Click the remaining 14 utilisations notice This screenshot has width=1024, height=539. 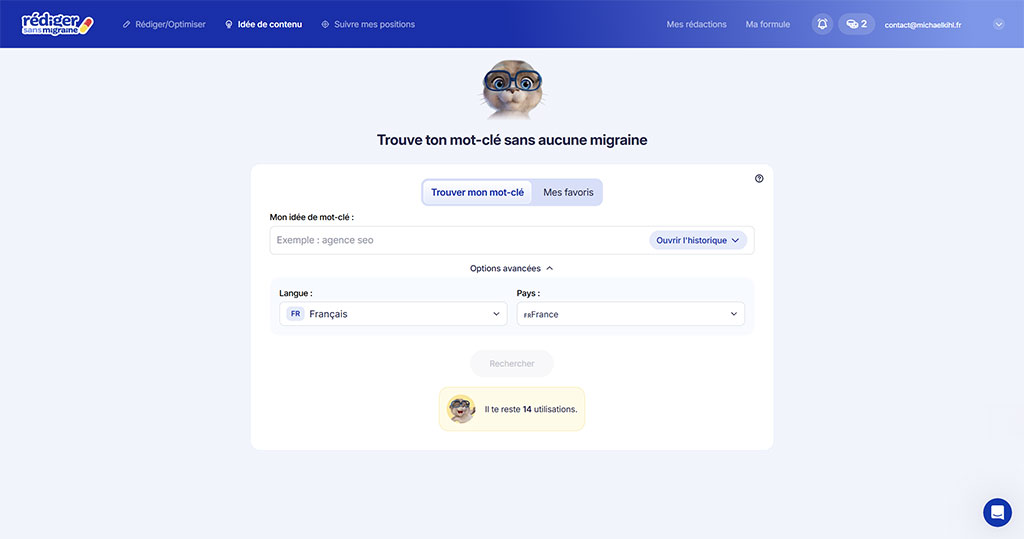pos(512,409)
